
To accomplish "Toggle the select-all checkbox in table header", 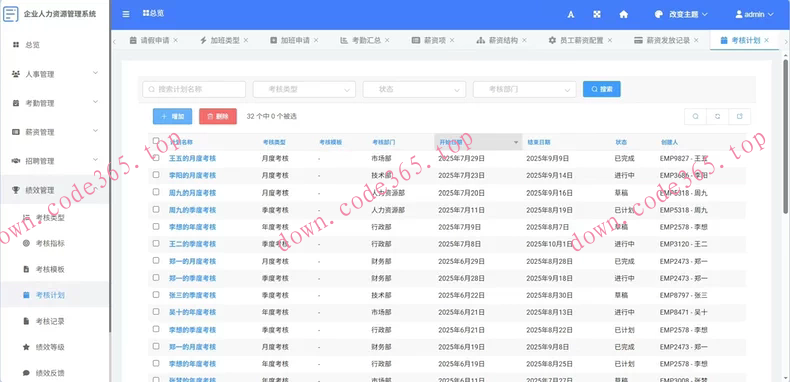I will [156, 141].
